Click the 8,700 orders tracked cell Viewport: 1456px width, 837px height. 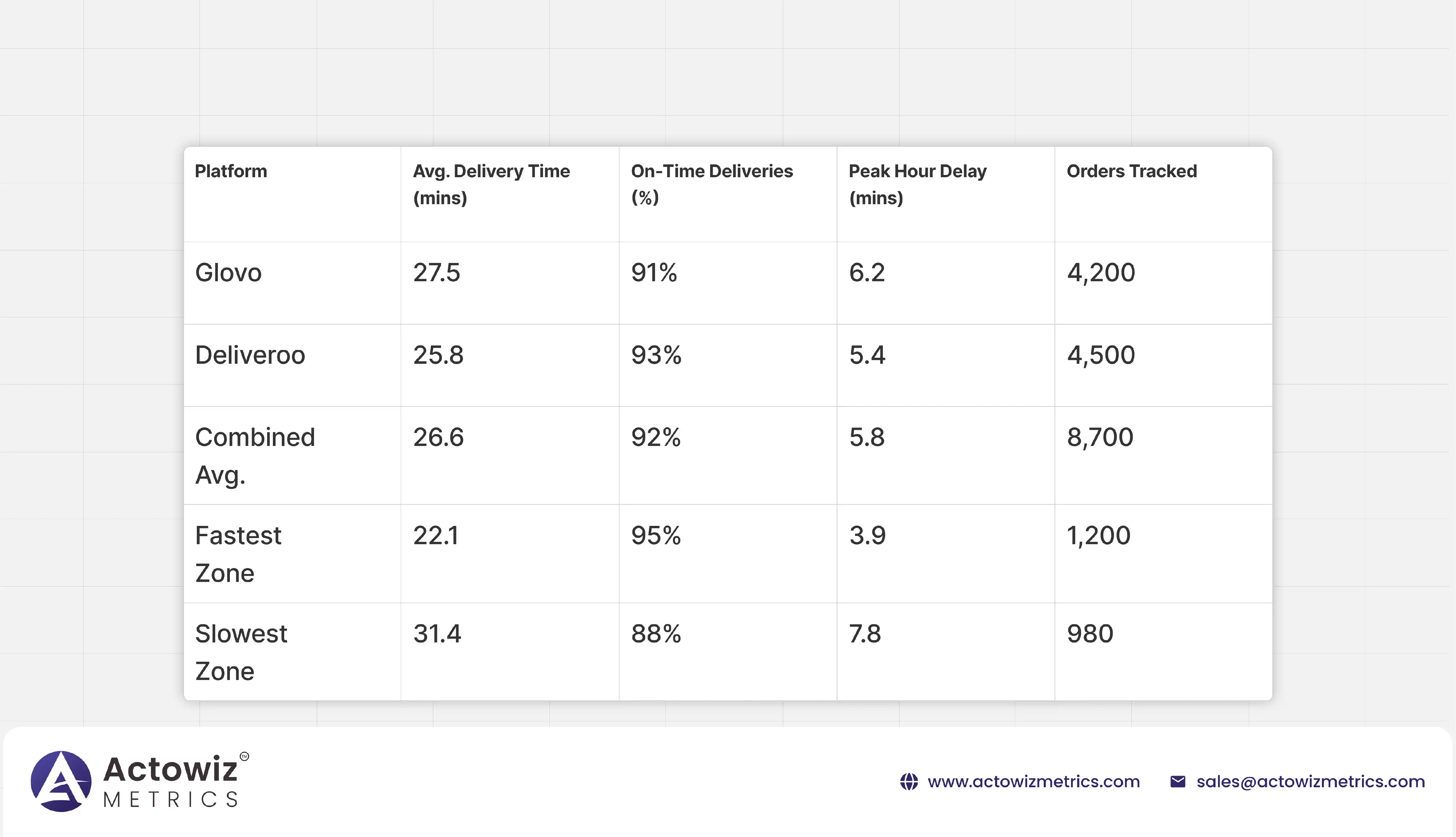click(x=1100, y=438)
